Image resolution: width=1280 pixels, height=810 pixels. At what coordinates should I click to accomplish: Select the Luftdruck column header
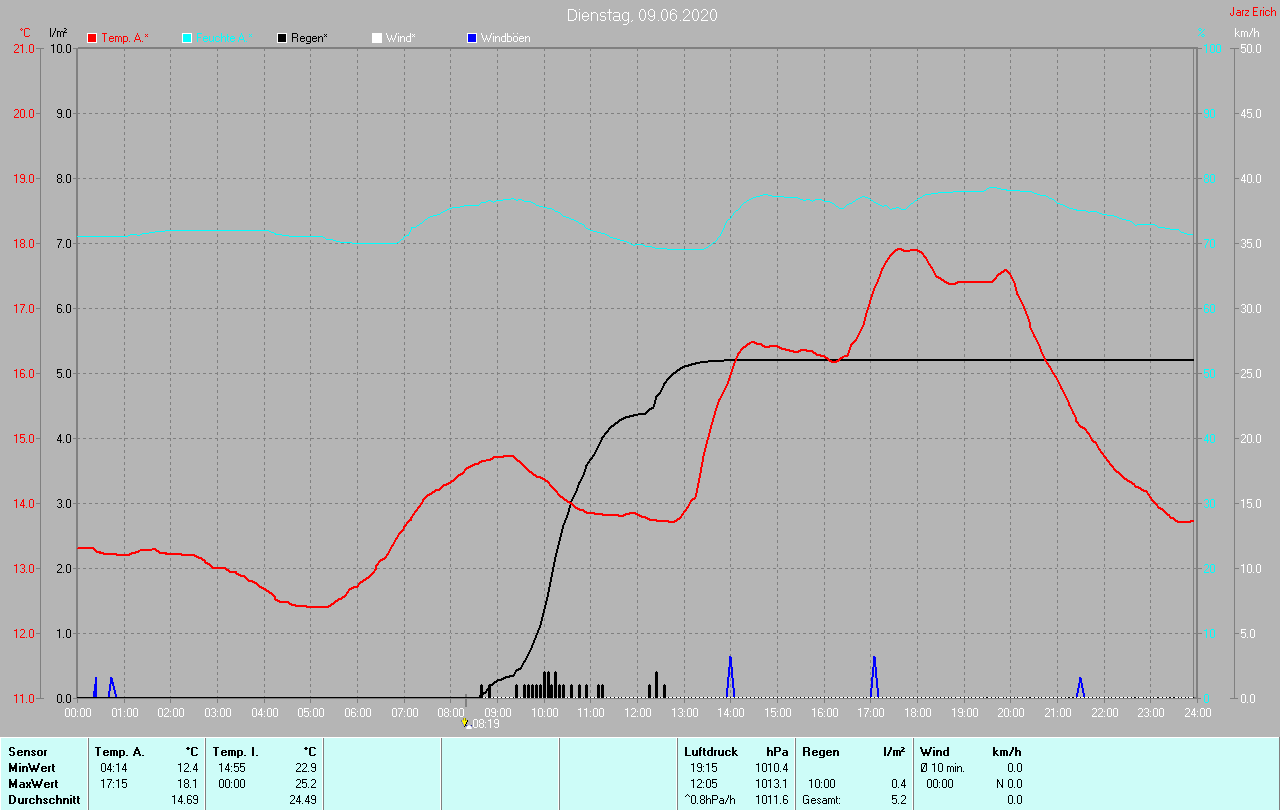710,751
